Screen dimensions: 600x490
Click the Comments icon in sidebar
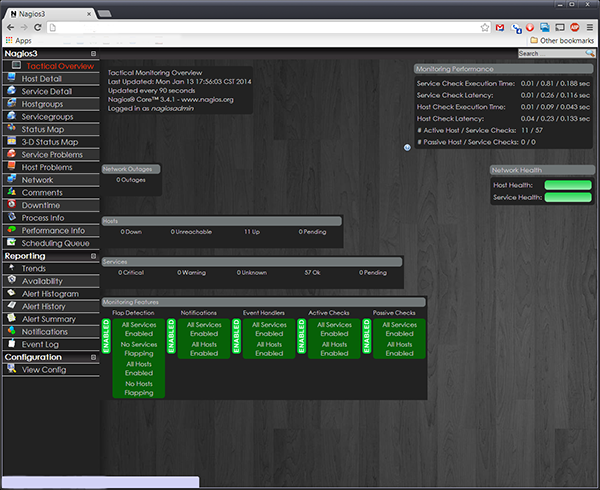pyautogui.click(x=11, y=192)
